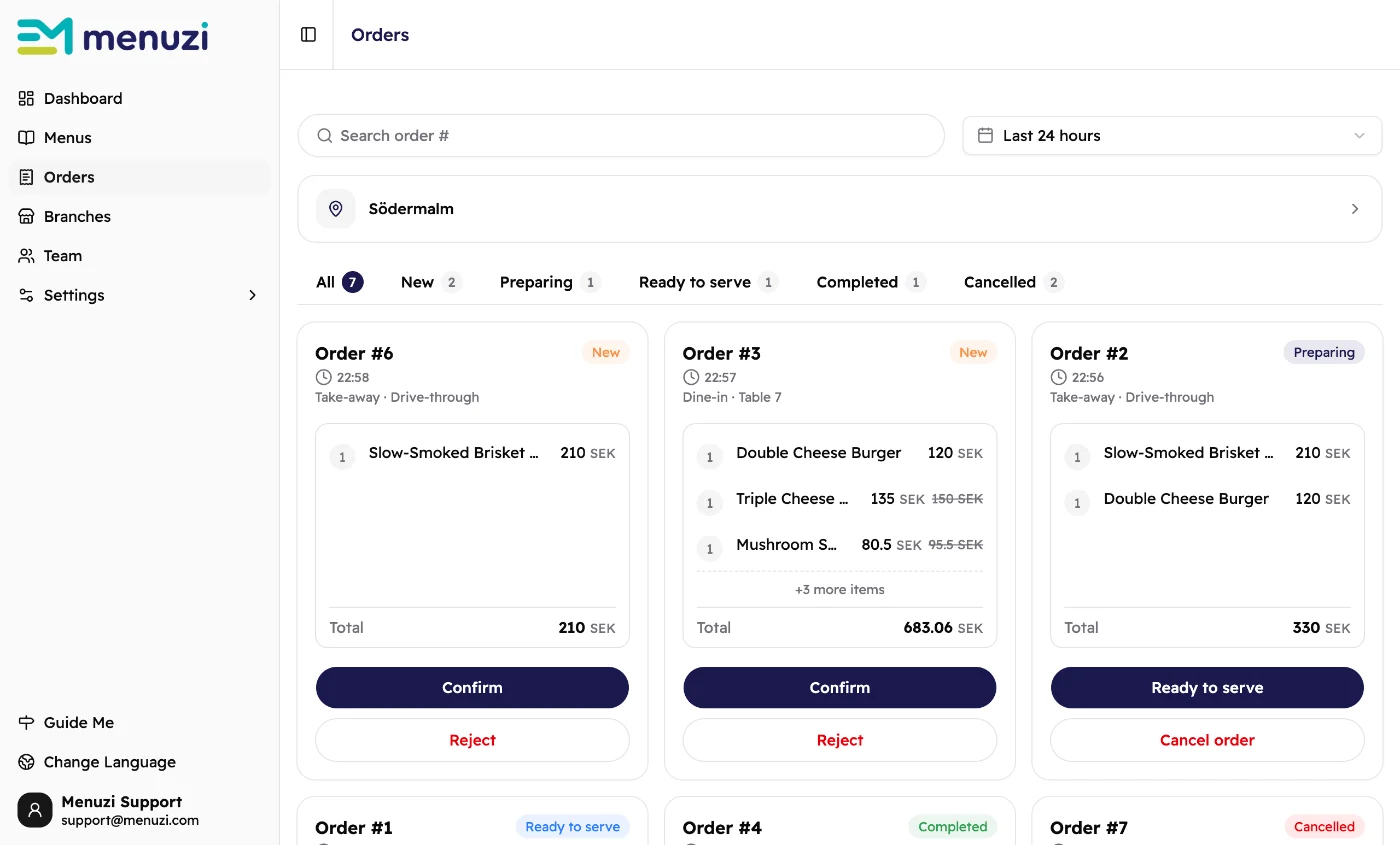Click the clock icon on Order #2
The width and height of the screenshot is (1400, 845).
click(x=1058, y=377)
